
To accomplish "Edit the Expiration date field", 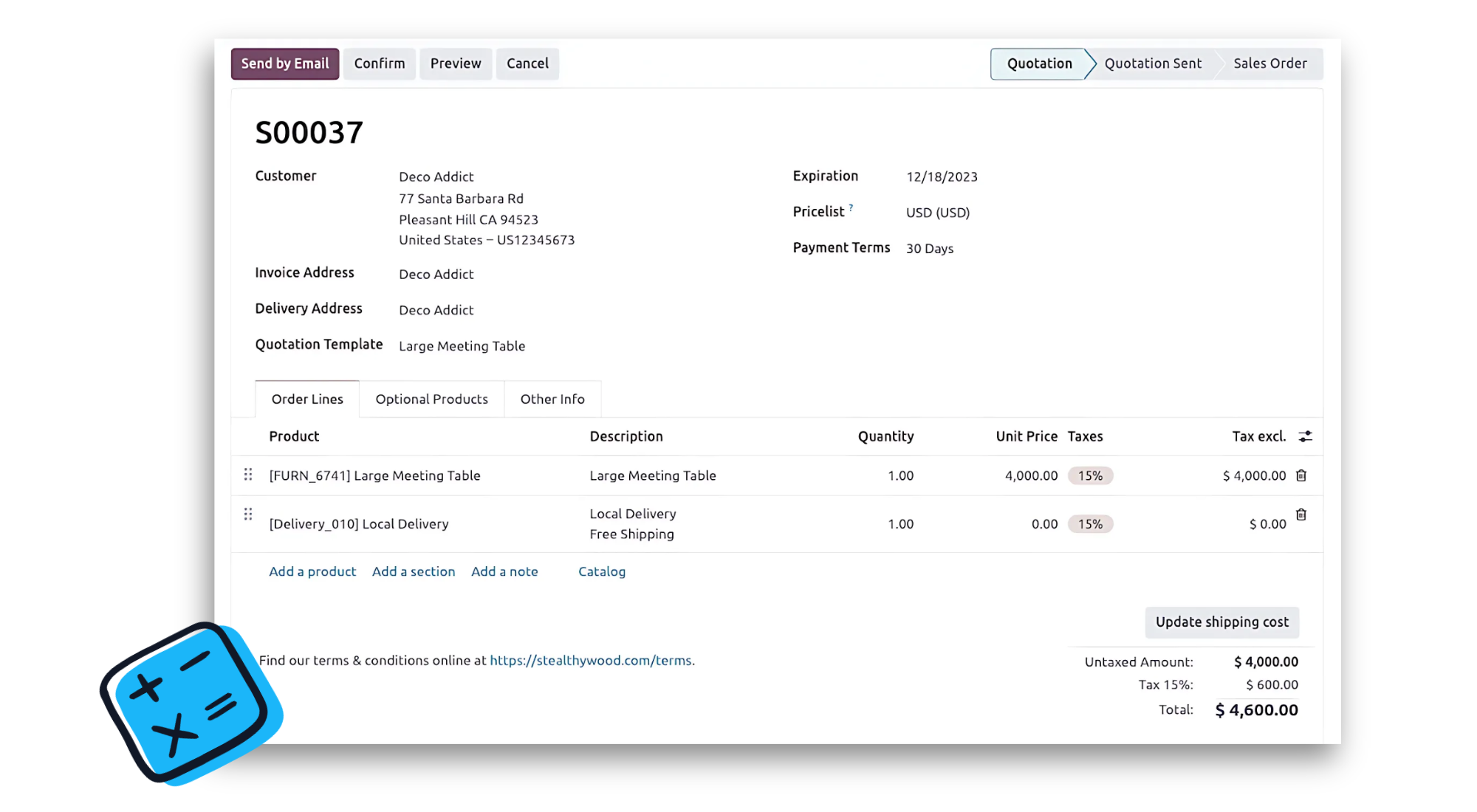I will [x=942, y=177].
